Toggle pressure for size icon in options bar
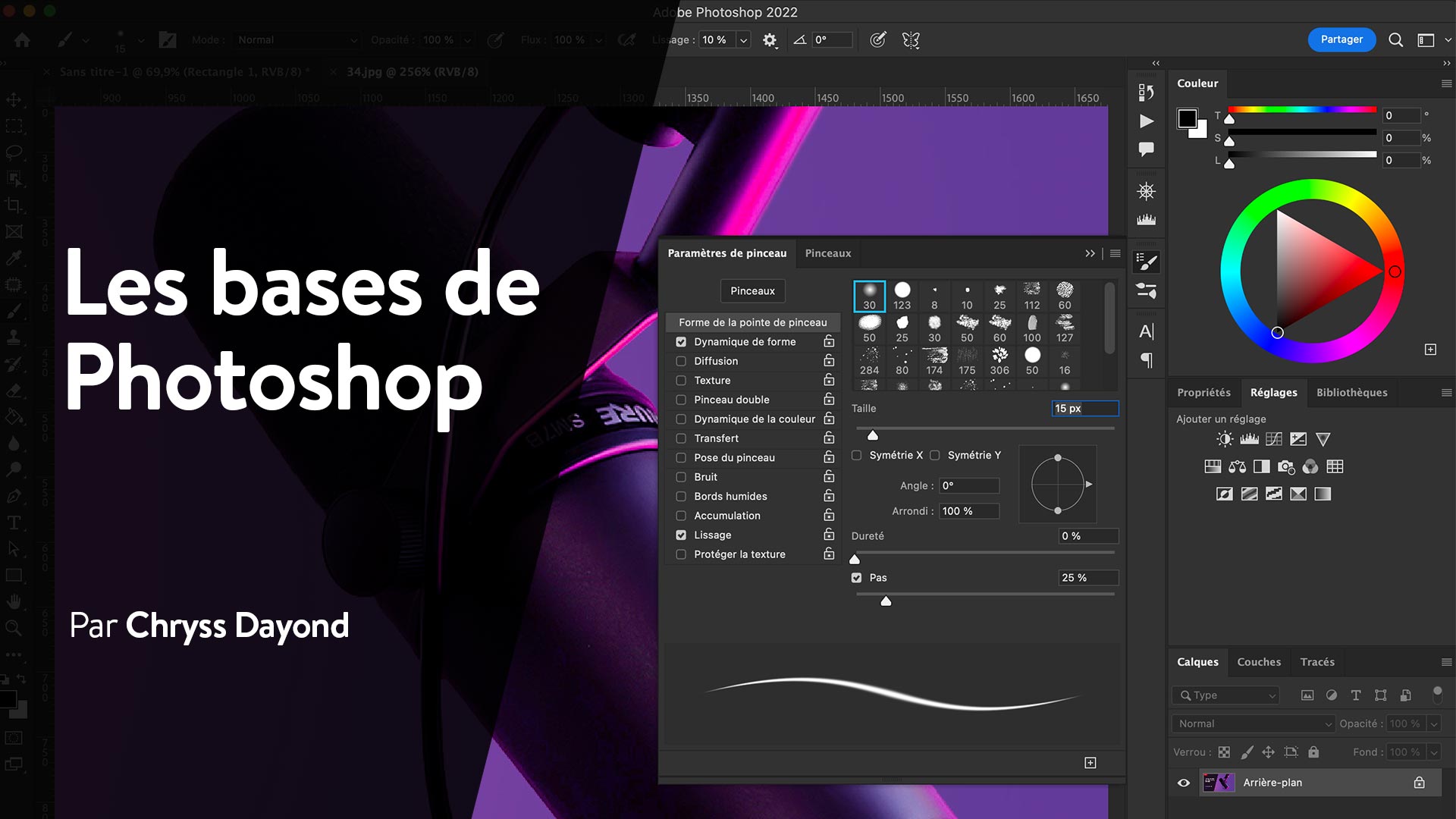This screenshot has height=819, width=1456. (x=877, y=40)
